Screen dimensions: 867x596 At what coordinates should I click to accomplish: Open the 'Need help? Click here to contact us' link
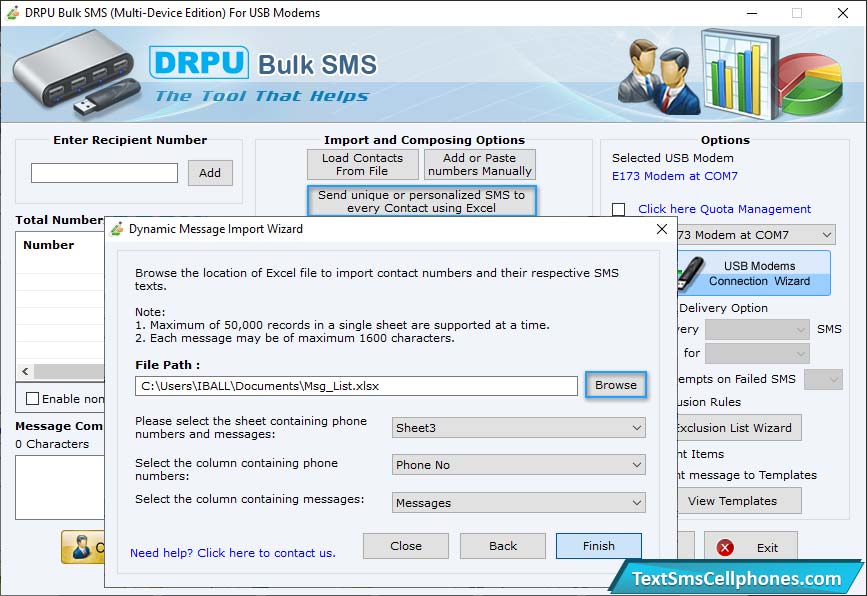(233, 553)
